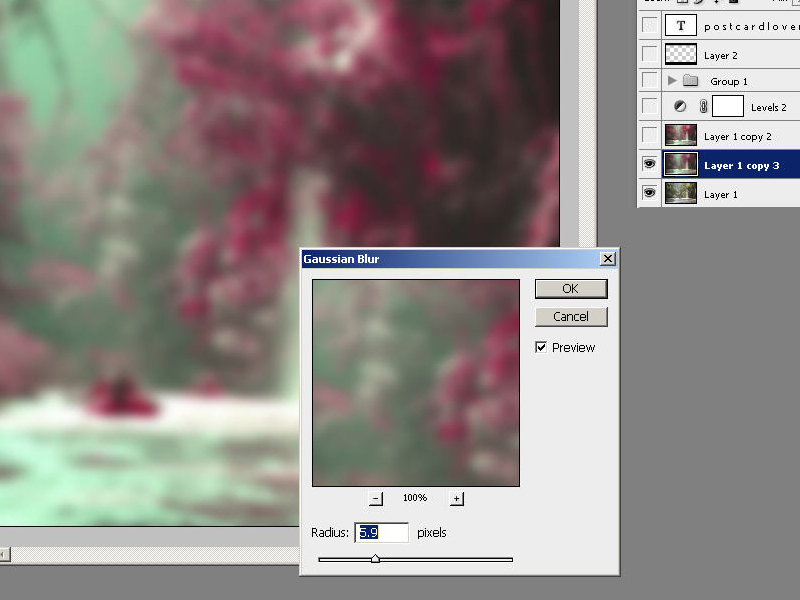This screenshot has width=800, height=600.
Task: Hide the Layer 1 layer
Action: (x=649, y=193)
